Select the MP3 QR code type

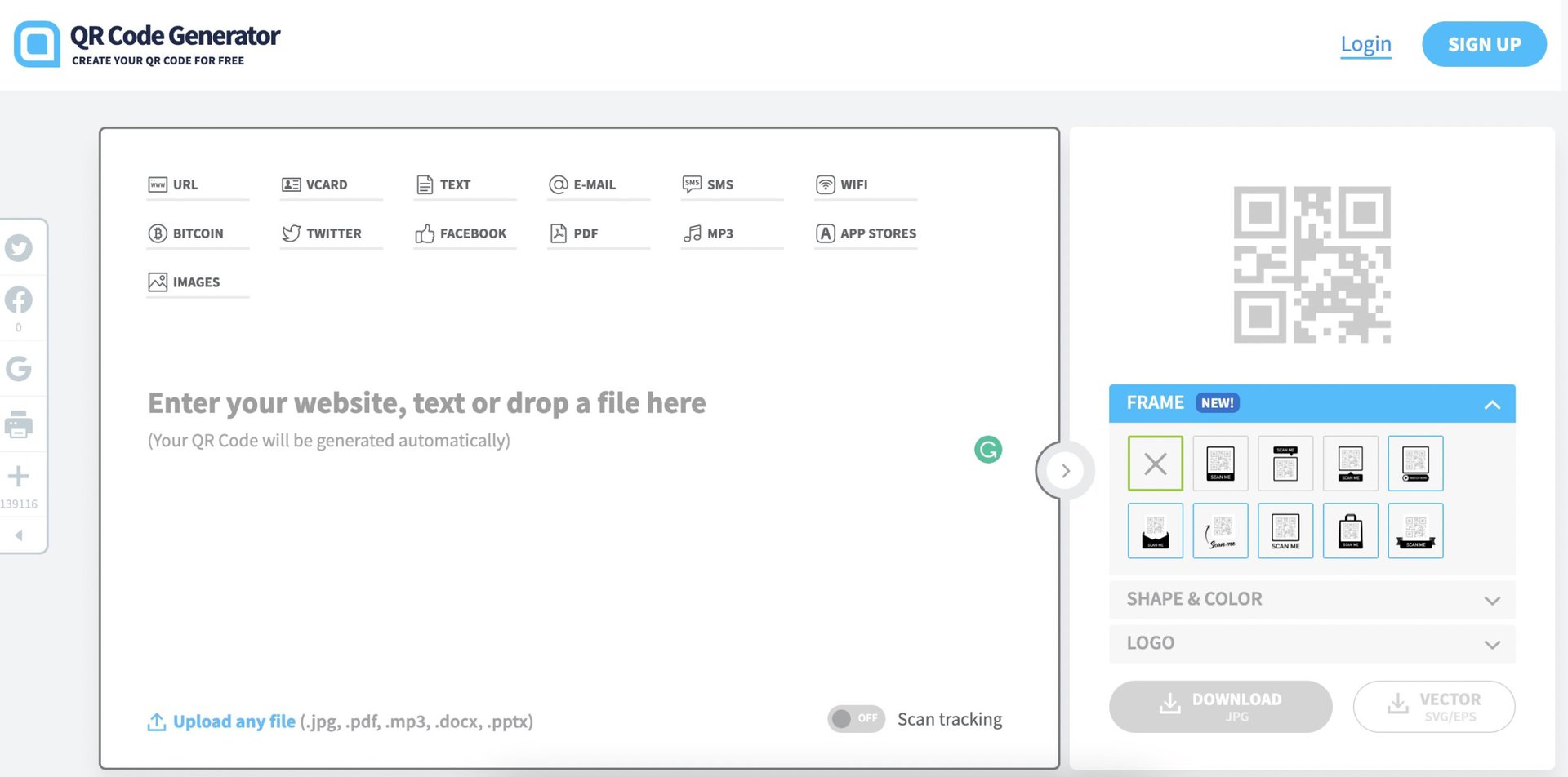732,234
